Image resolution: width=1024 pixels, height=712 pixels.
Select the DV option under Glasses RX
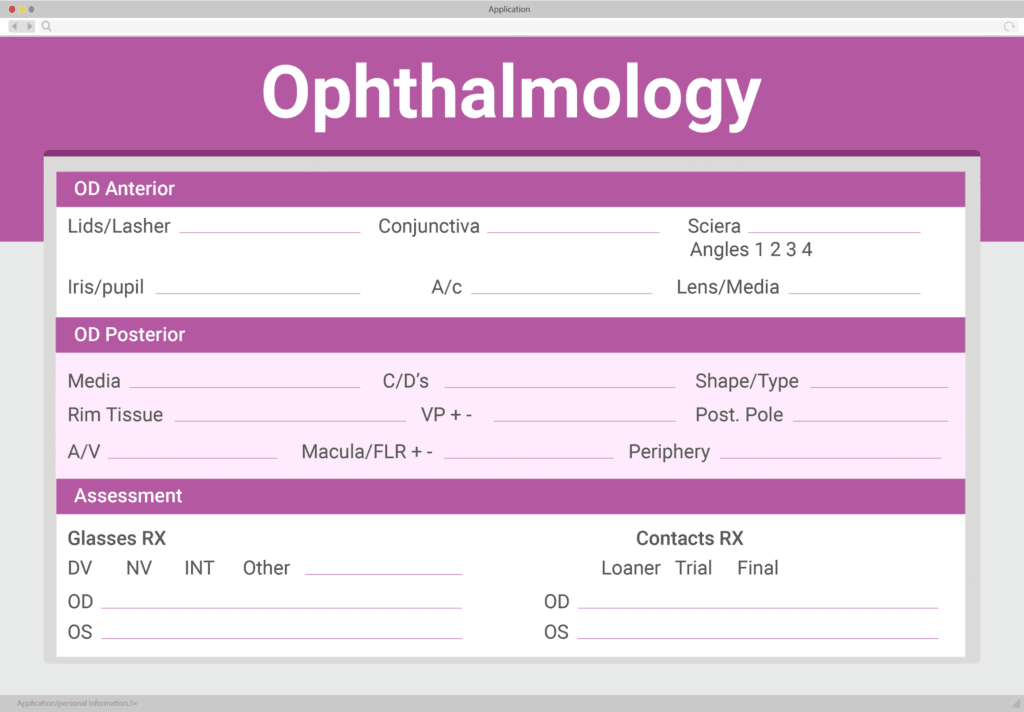[x=79, y=567]
